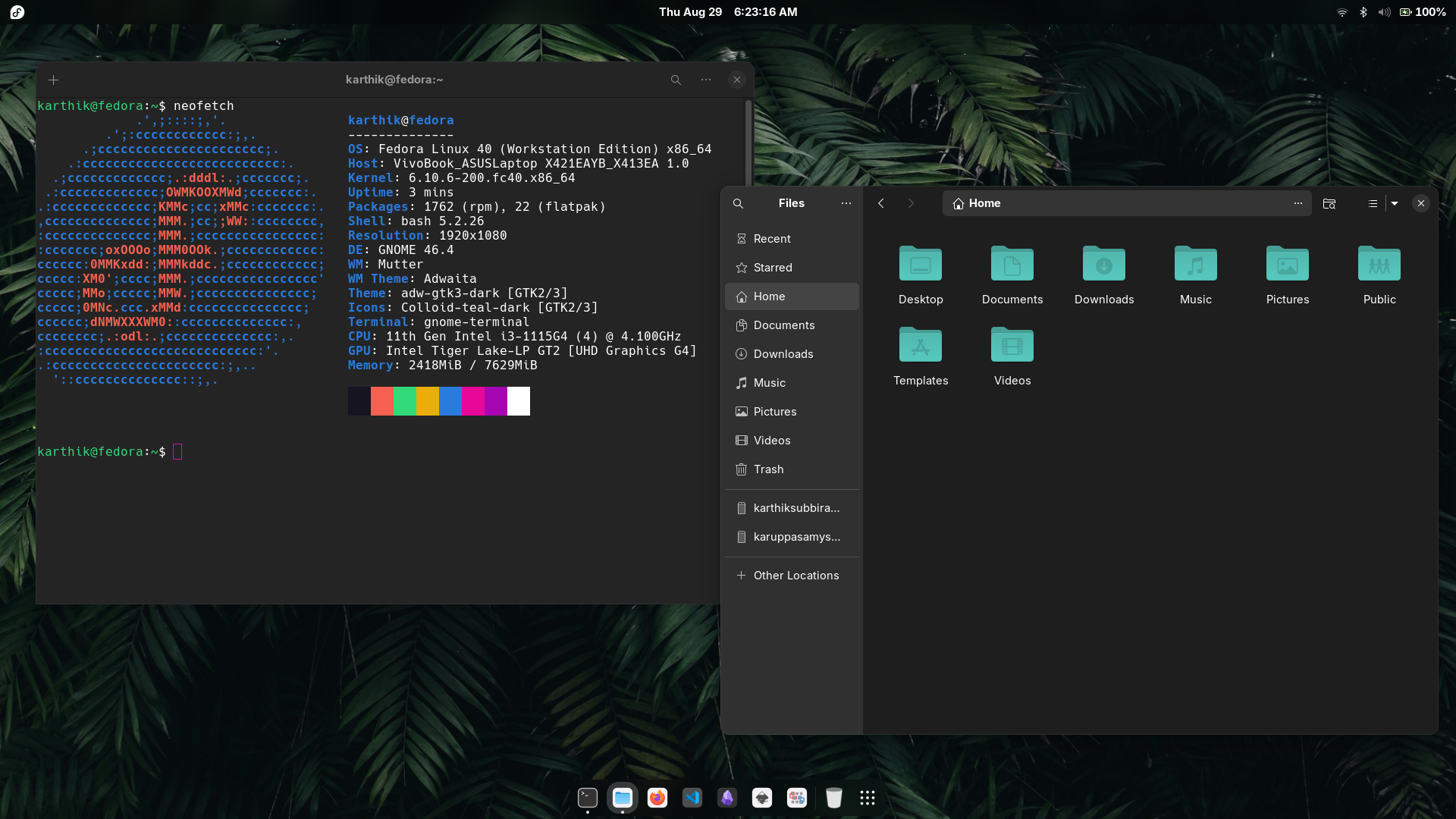Launch Inkscape from the dock

point(762,798)
